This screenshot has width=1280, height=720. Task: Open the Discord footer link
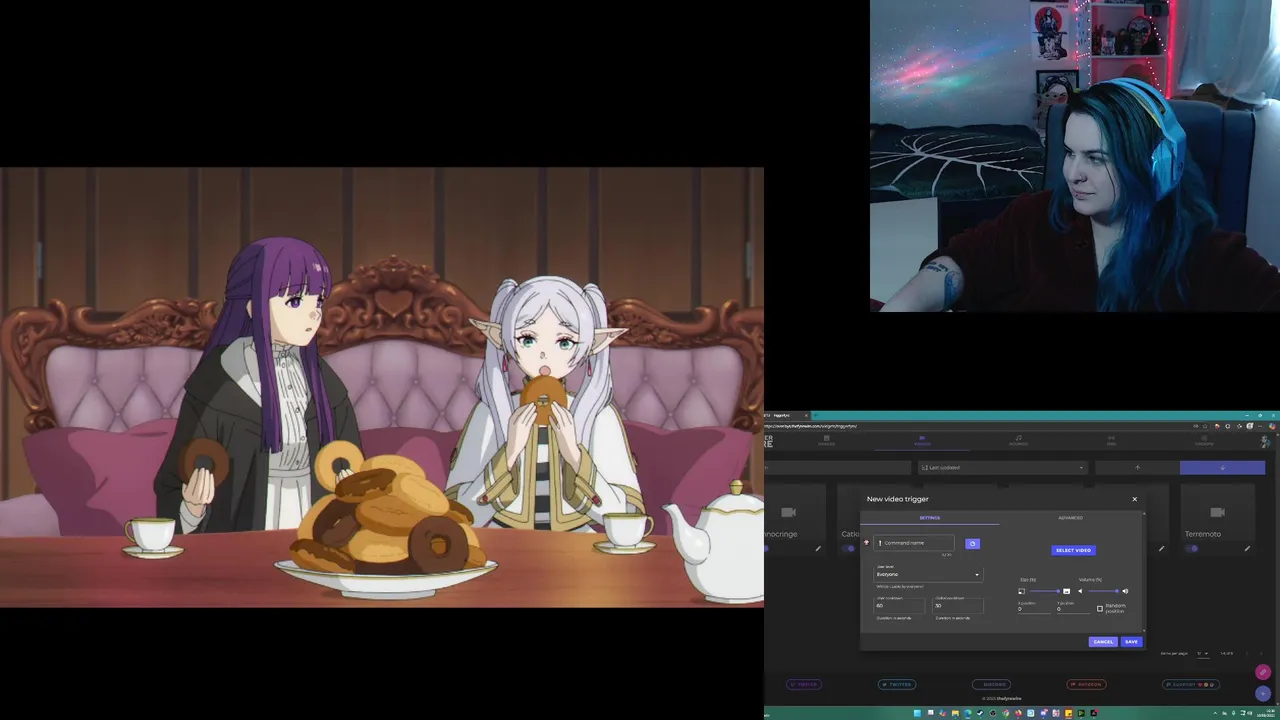[x=992, y=684]
